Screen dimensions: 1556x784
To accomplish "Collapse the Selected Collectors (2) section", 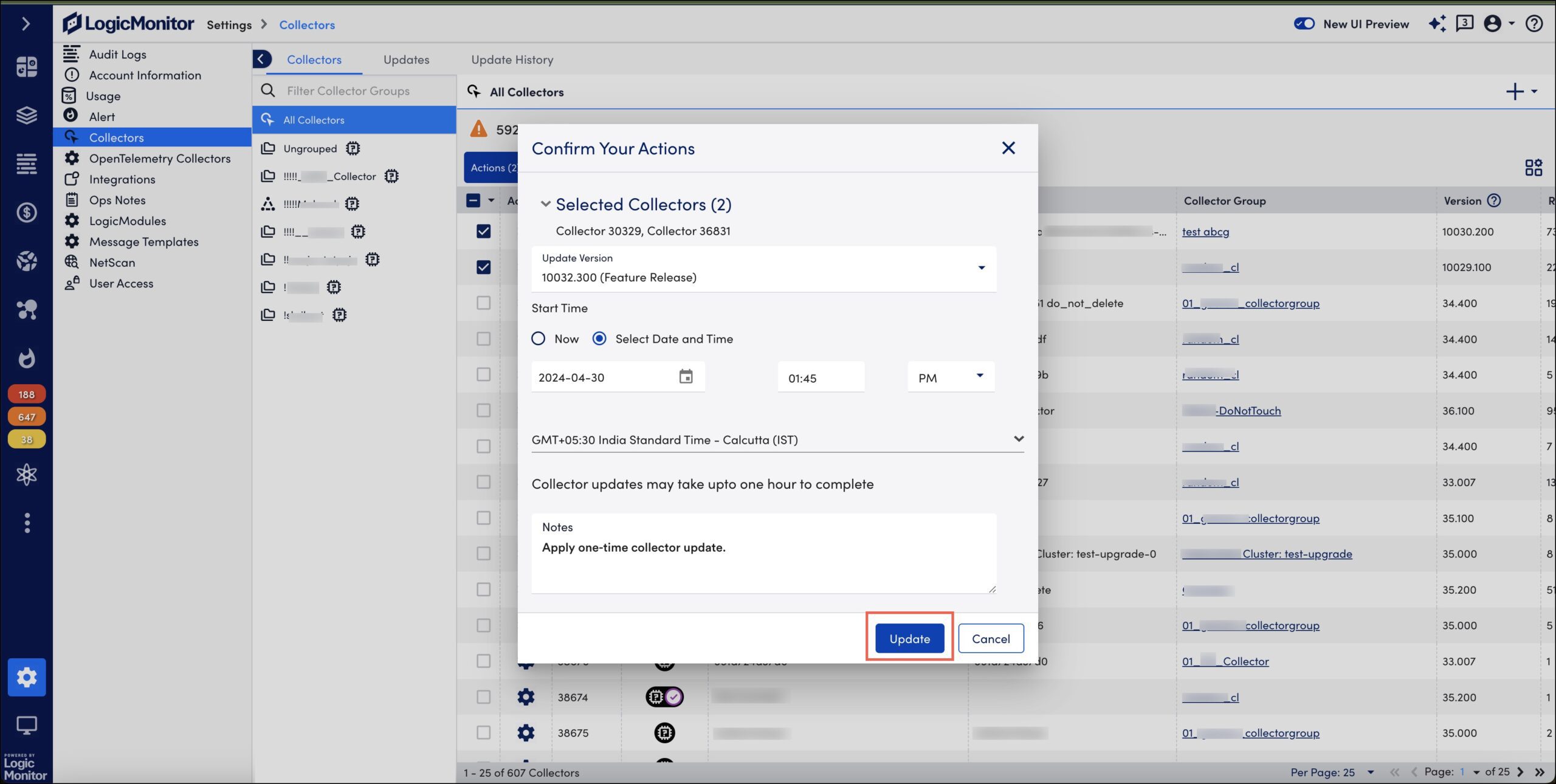I will tap(545, 204).
